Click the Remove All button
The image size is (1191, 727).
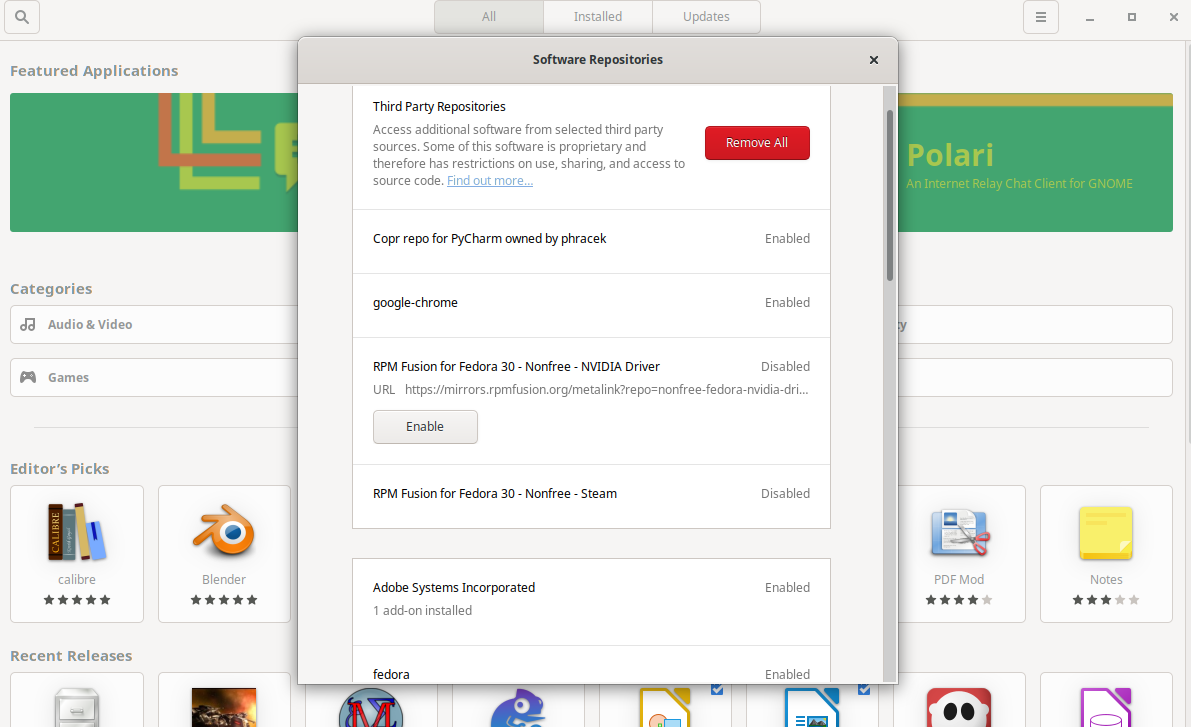pos(757,143)
